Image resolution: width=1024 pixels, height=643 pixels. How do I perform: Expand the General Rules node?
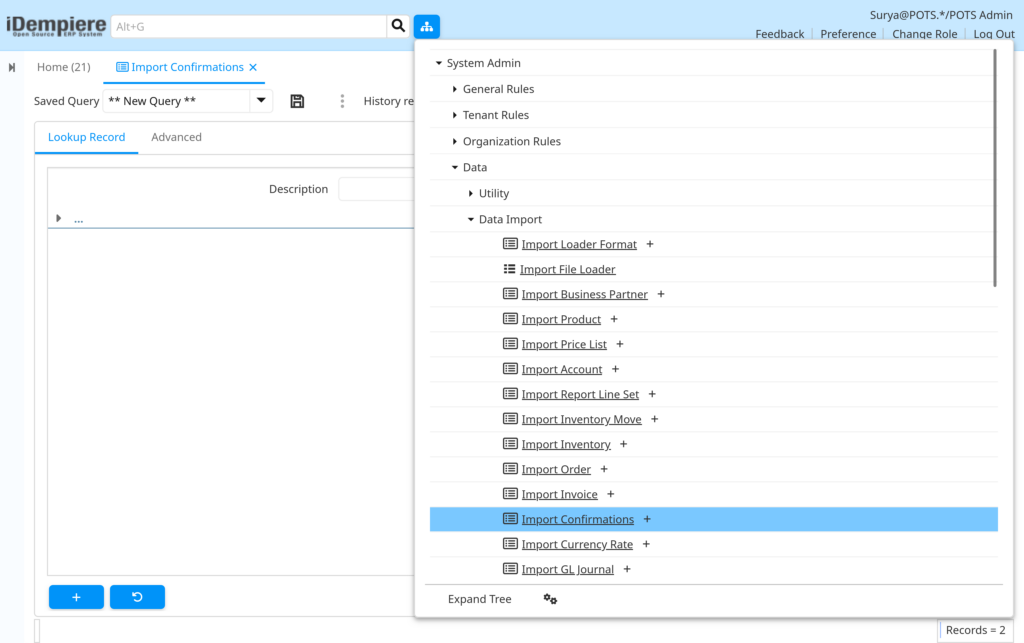(455, 89)
